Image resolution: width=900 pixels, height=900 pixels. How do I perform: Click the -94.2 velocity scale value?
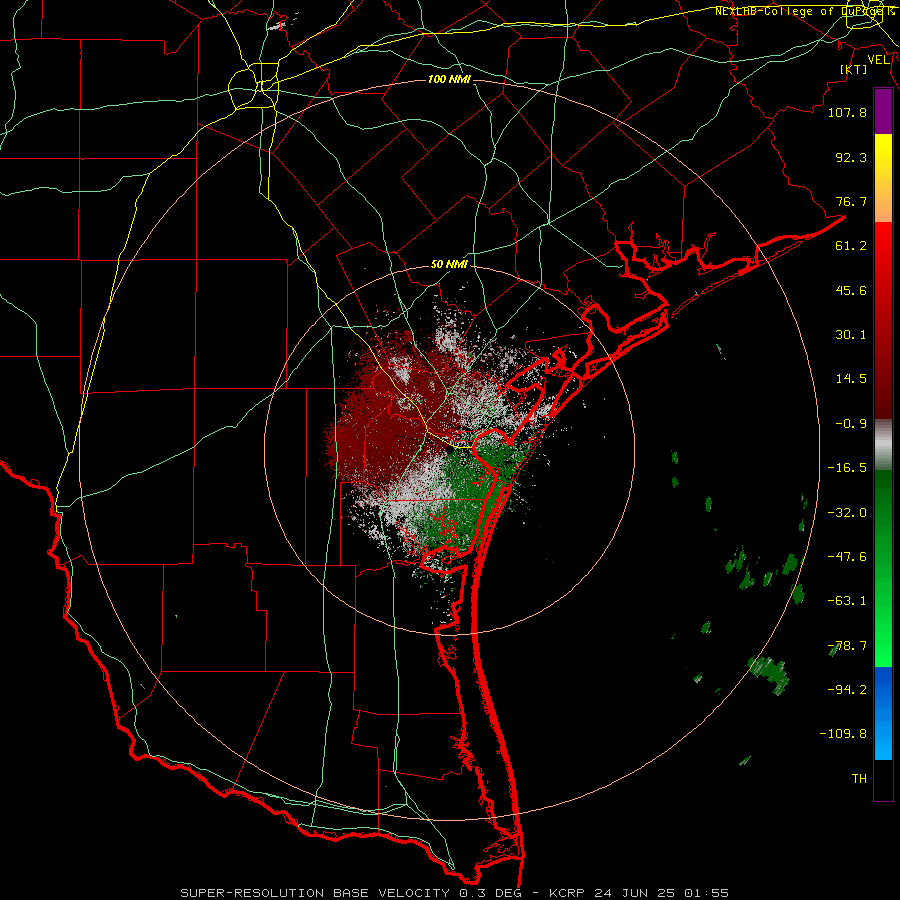[x=847, y=690]
